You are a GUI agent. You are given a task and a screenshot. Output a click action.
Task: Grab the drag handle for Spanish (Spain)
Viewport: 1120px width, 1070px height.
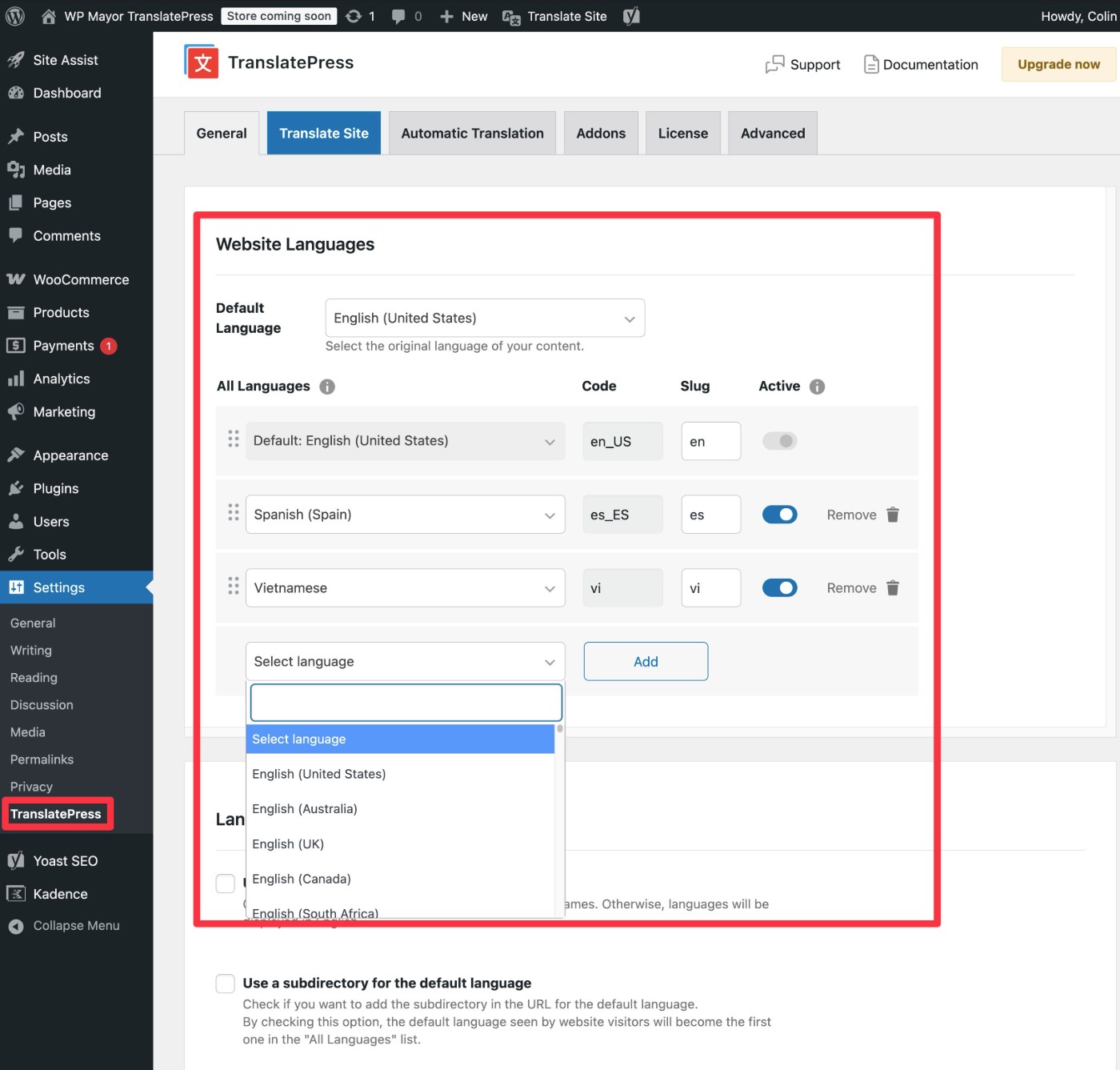coord(234,512)
